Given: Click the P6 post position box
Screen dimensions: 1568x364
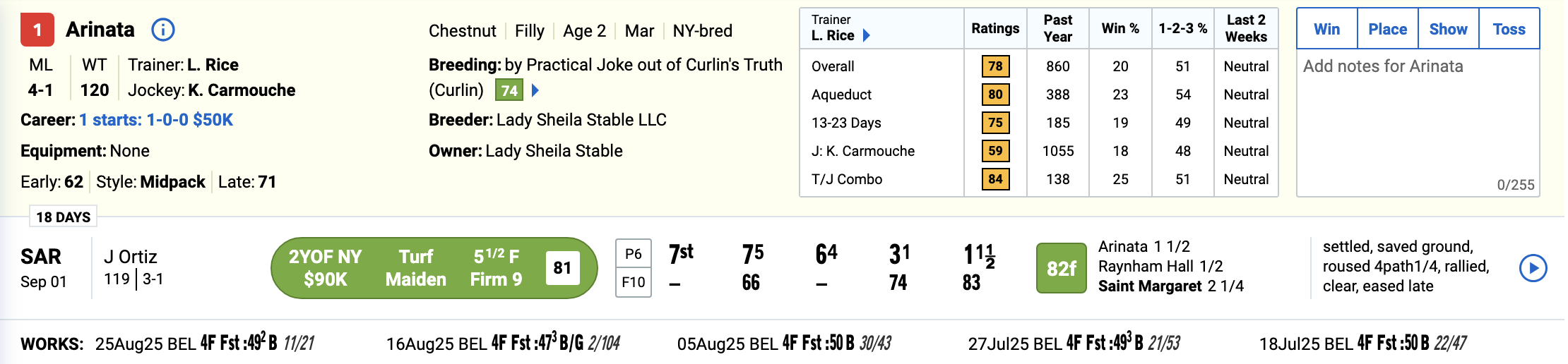Looking at the screenshot, I should point(634,254).
